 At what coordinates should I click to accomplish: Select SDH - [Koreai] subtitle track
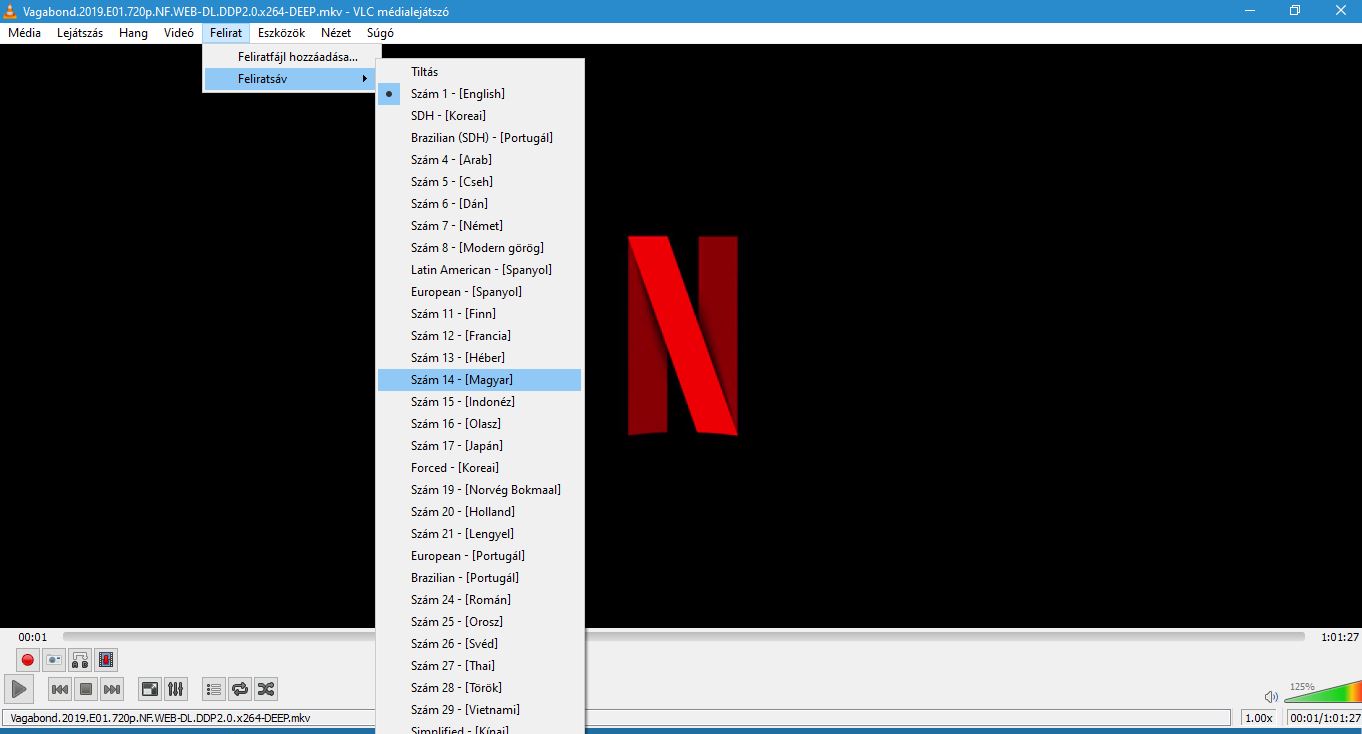tap(480, 116)
